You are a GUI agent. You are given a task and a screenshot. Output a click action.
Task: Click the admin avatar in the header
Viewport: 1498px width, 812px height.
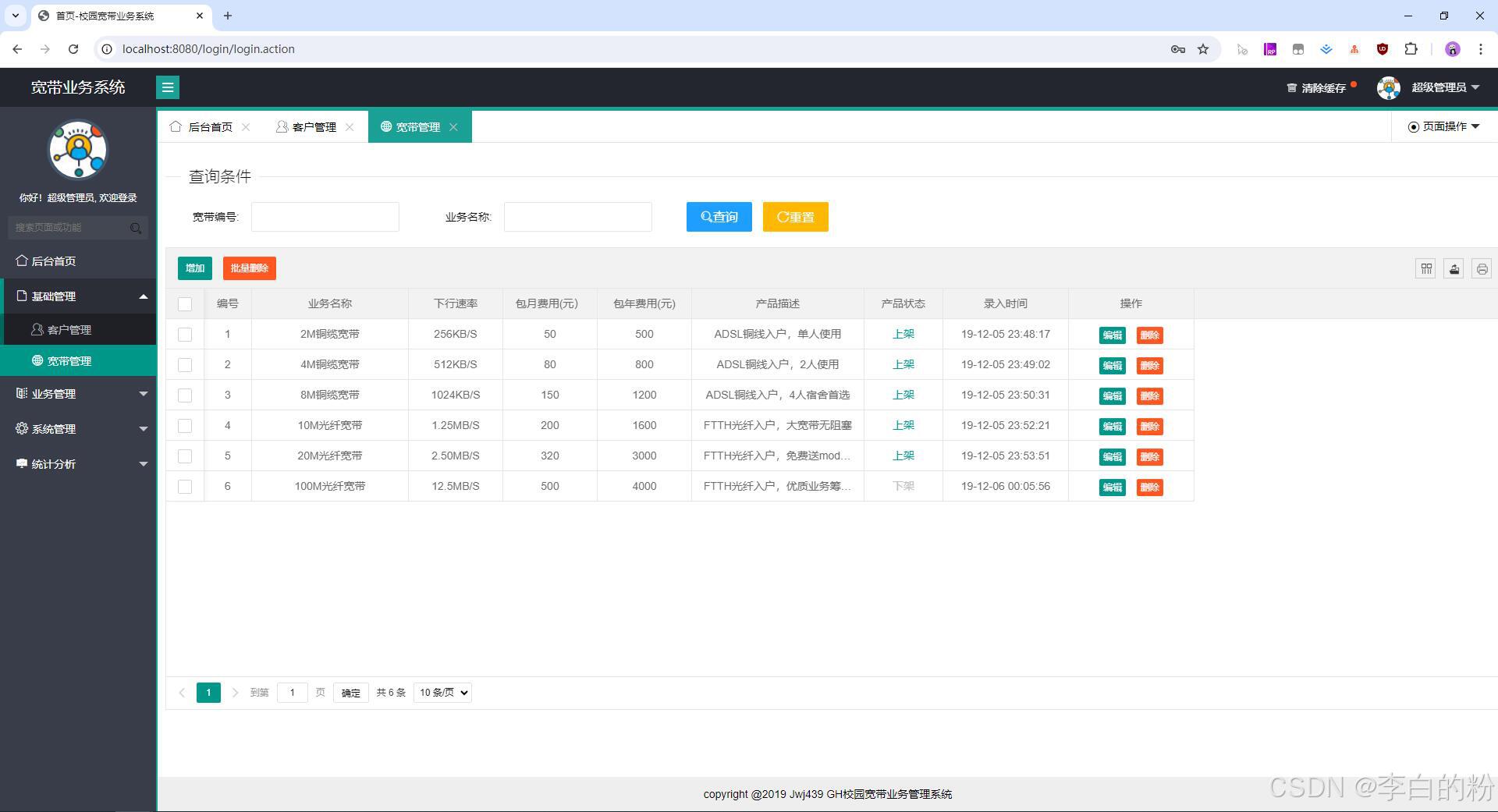point(1389,87)
